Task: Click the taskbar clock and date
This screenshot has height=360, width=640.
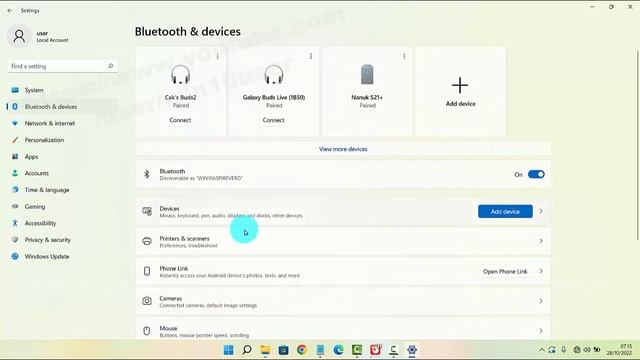Action: pyautogui.click(x=619, y=350)
